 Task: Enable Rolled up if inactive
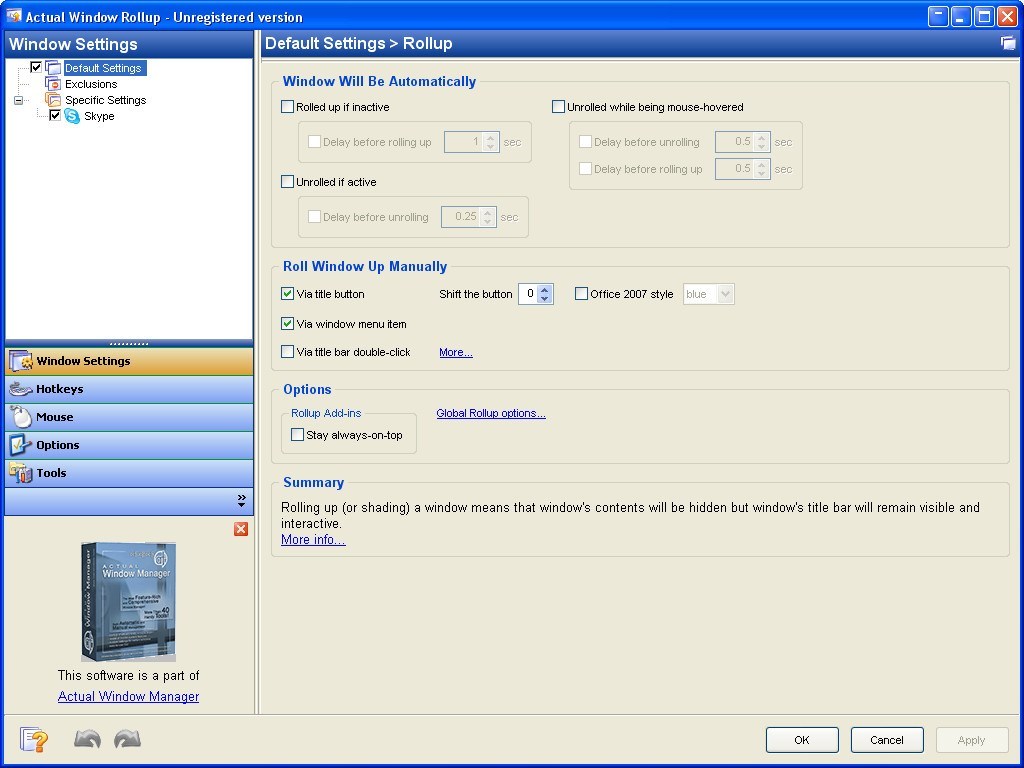coord(286,107)
